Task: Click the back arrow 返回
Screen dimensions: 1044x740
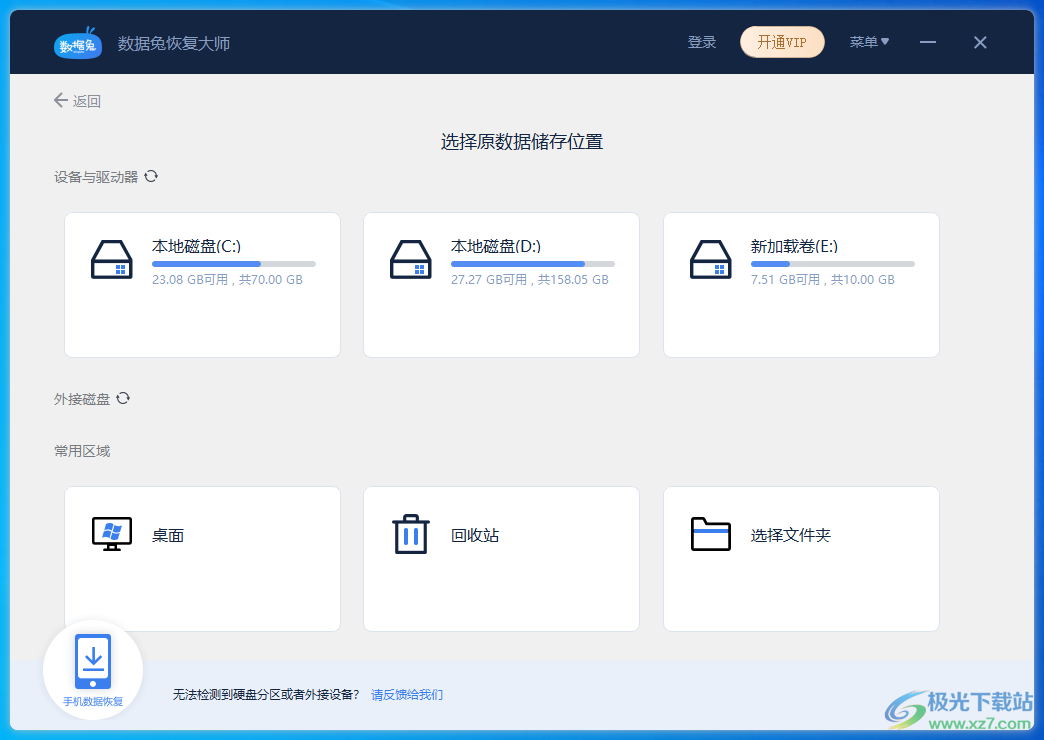Action: coord(61,100)
